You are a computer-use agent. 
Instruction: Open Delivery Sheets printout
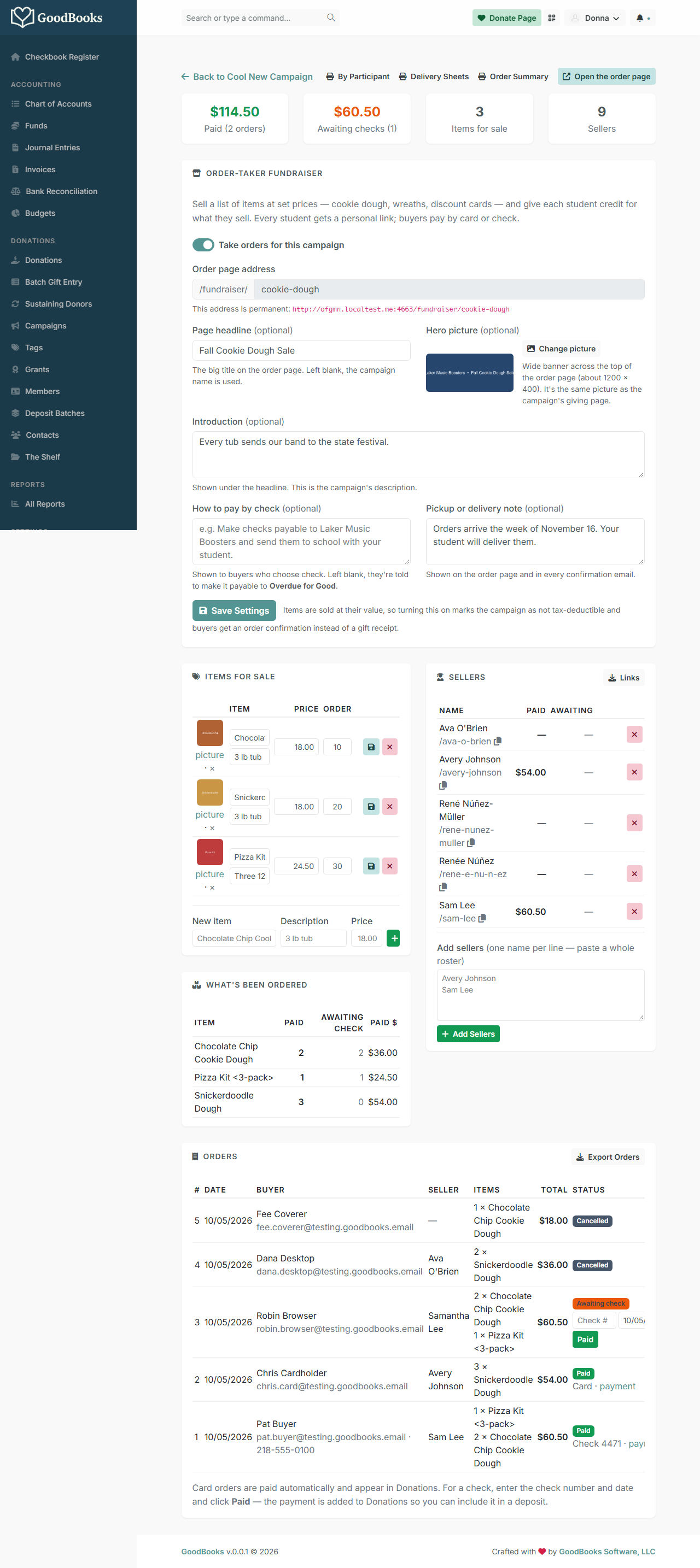click(x=434, y=77)
